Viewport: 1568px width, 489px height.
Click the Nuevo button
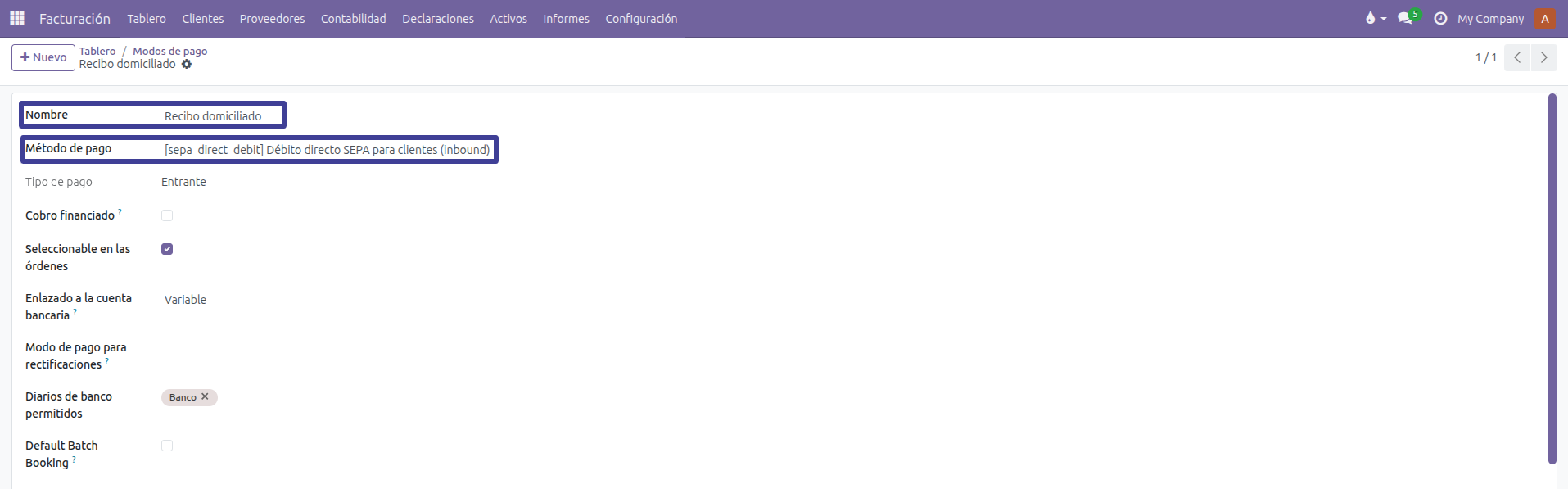coord(43,57)
